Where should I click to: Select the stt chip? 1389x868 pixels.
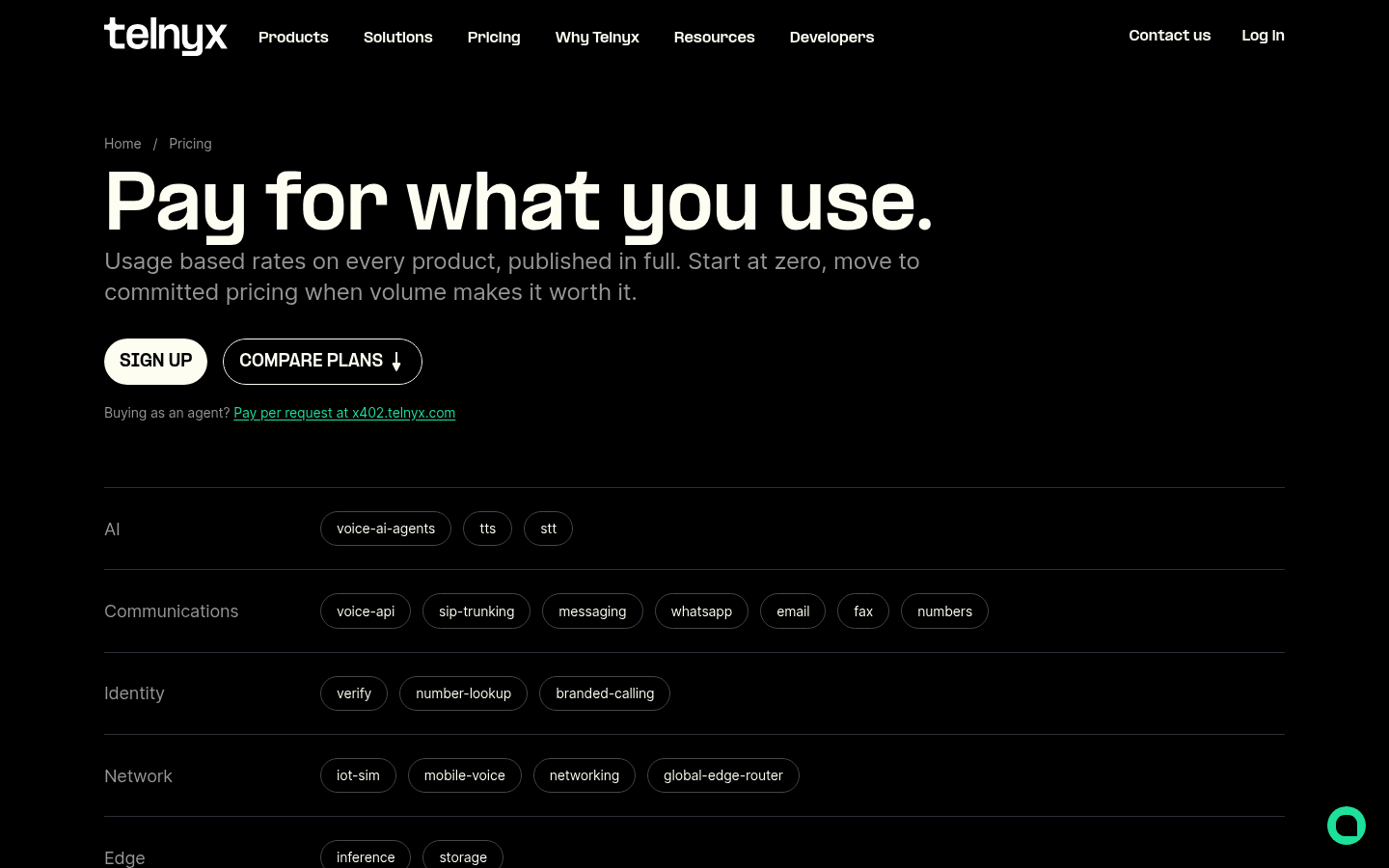[x=549, y=529]
